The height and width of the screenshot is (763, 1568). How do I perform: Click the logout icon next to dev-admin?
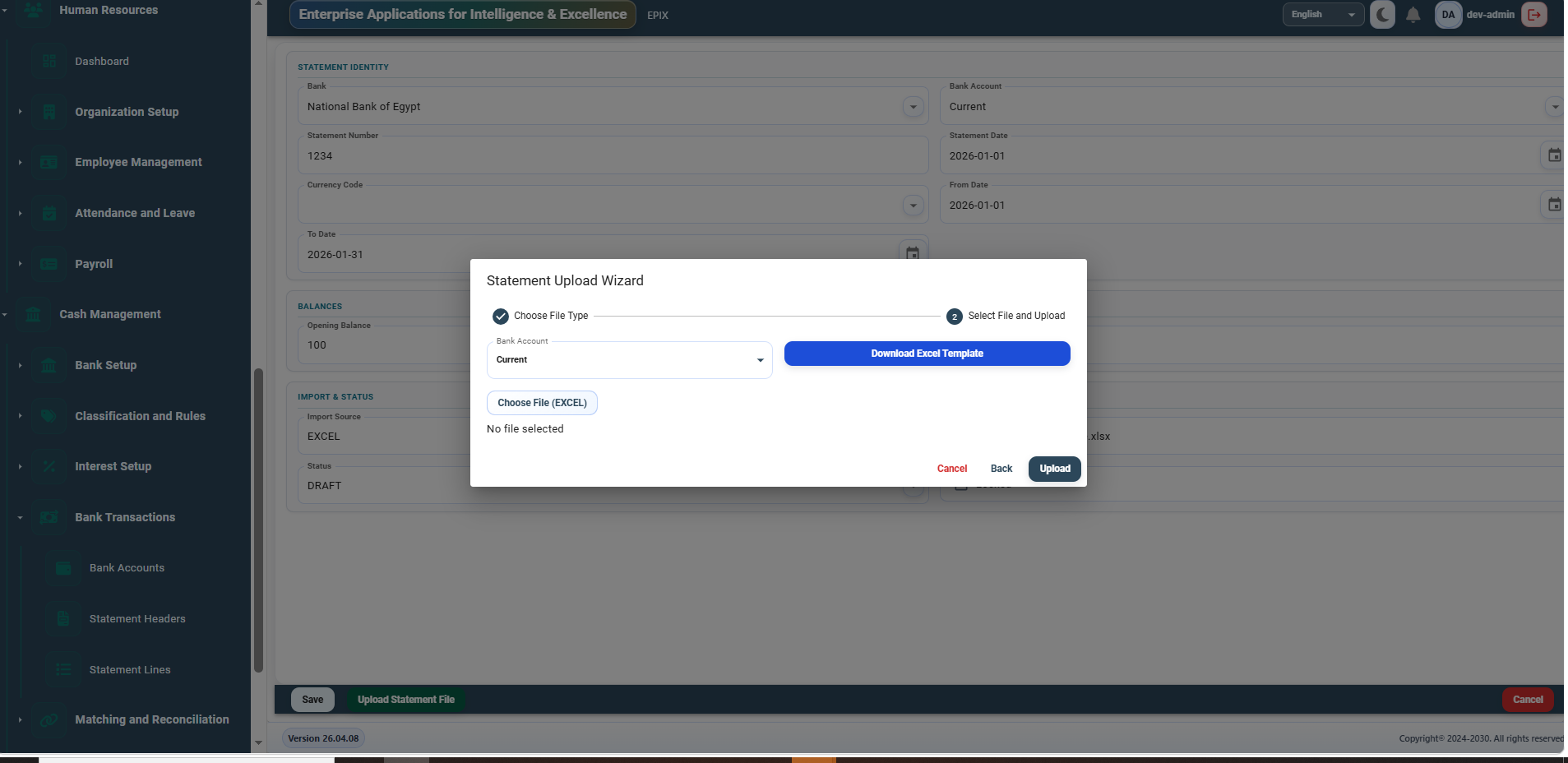(1534, 14)
